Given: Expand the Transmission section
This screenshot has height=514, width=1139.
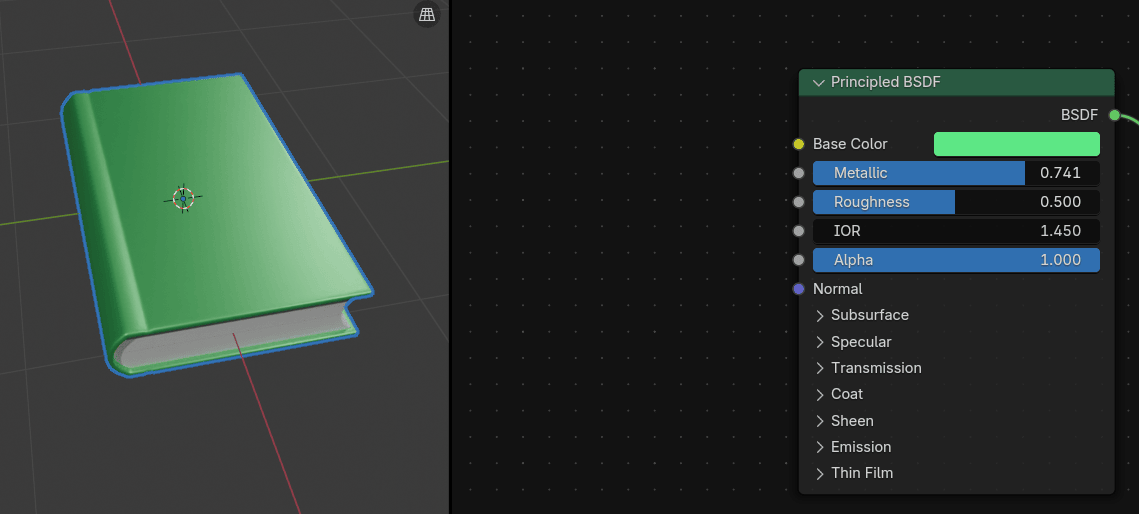Looking at the screenshot, I should pyautogui.click(x=820, y=368).
